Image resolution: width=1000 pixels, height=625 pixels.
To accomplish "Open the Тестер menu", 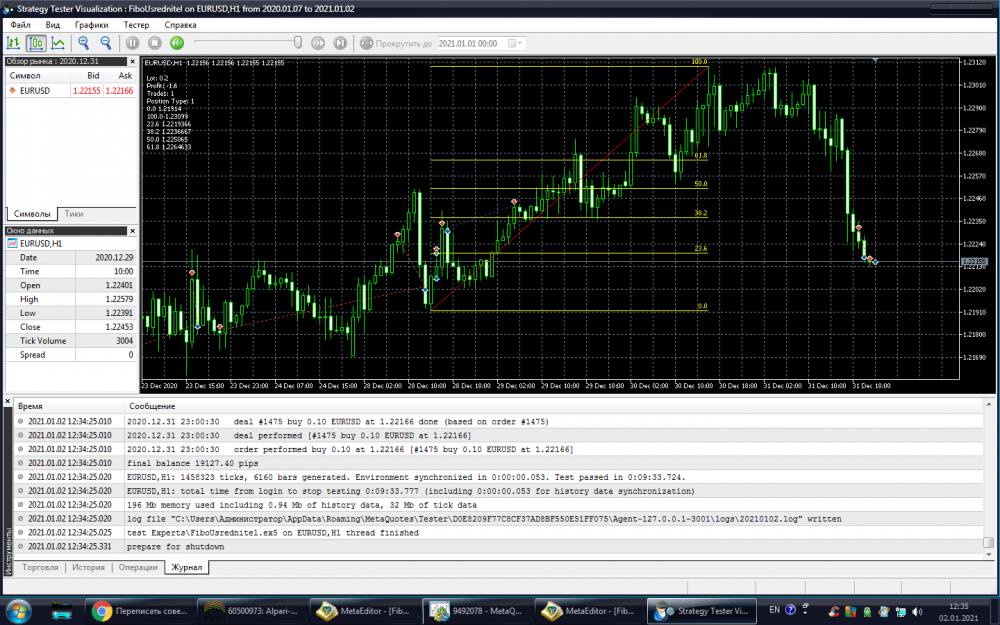I will click(136, 25).
